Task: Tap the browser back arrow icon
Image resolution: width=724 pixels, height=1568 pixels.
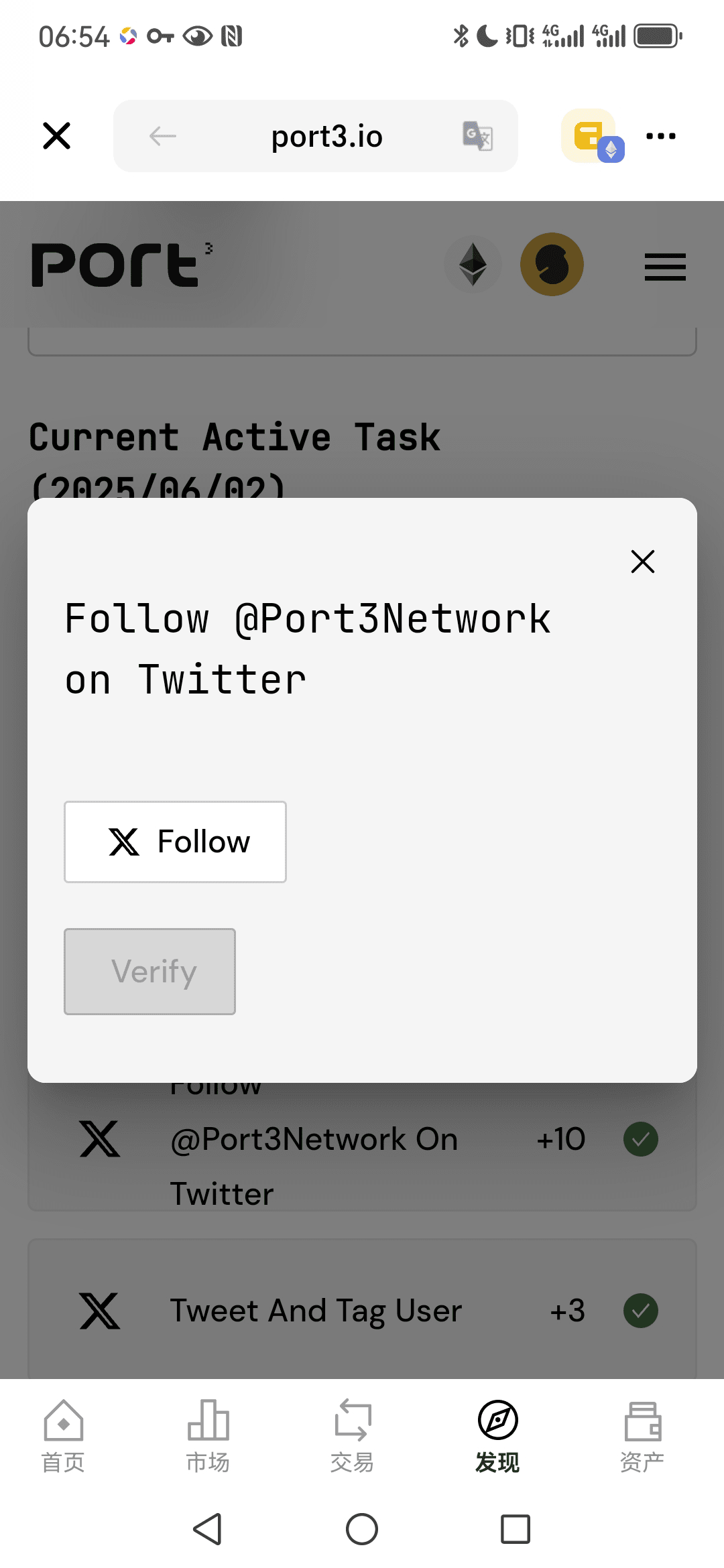Action: coord(162,136)
